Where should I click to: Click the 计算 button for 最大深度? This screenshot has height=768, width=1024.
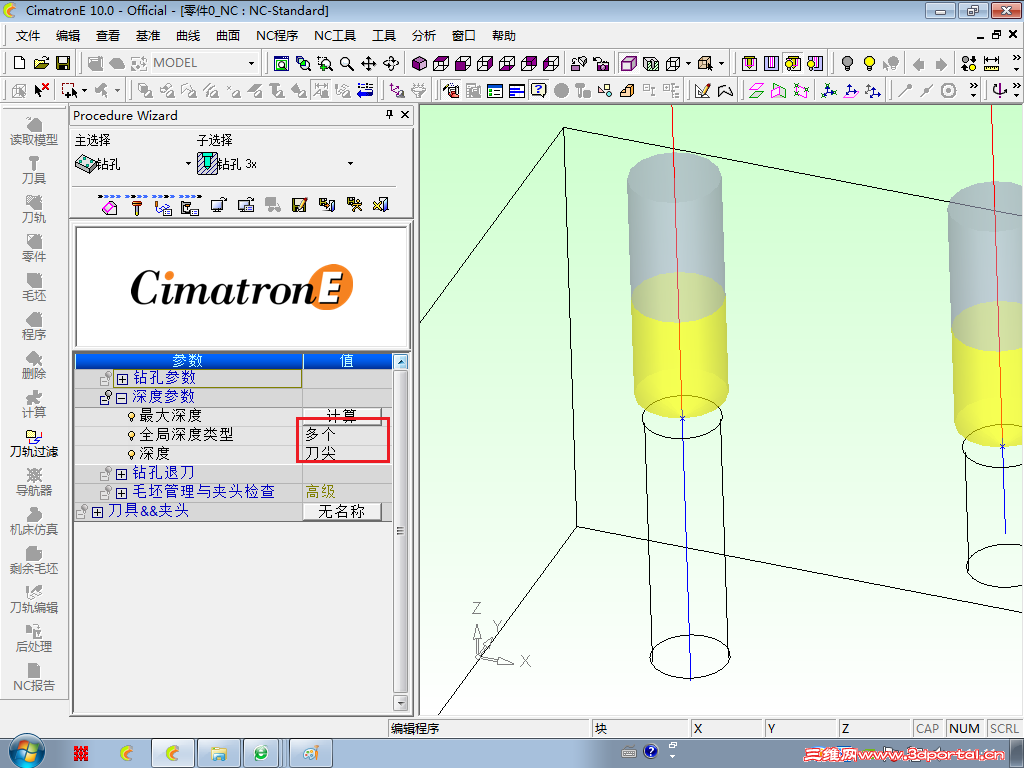(x=342, y=416)
